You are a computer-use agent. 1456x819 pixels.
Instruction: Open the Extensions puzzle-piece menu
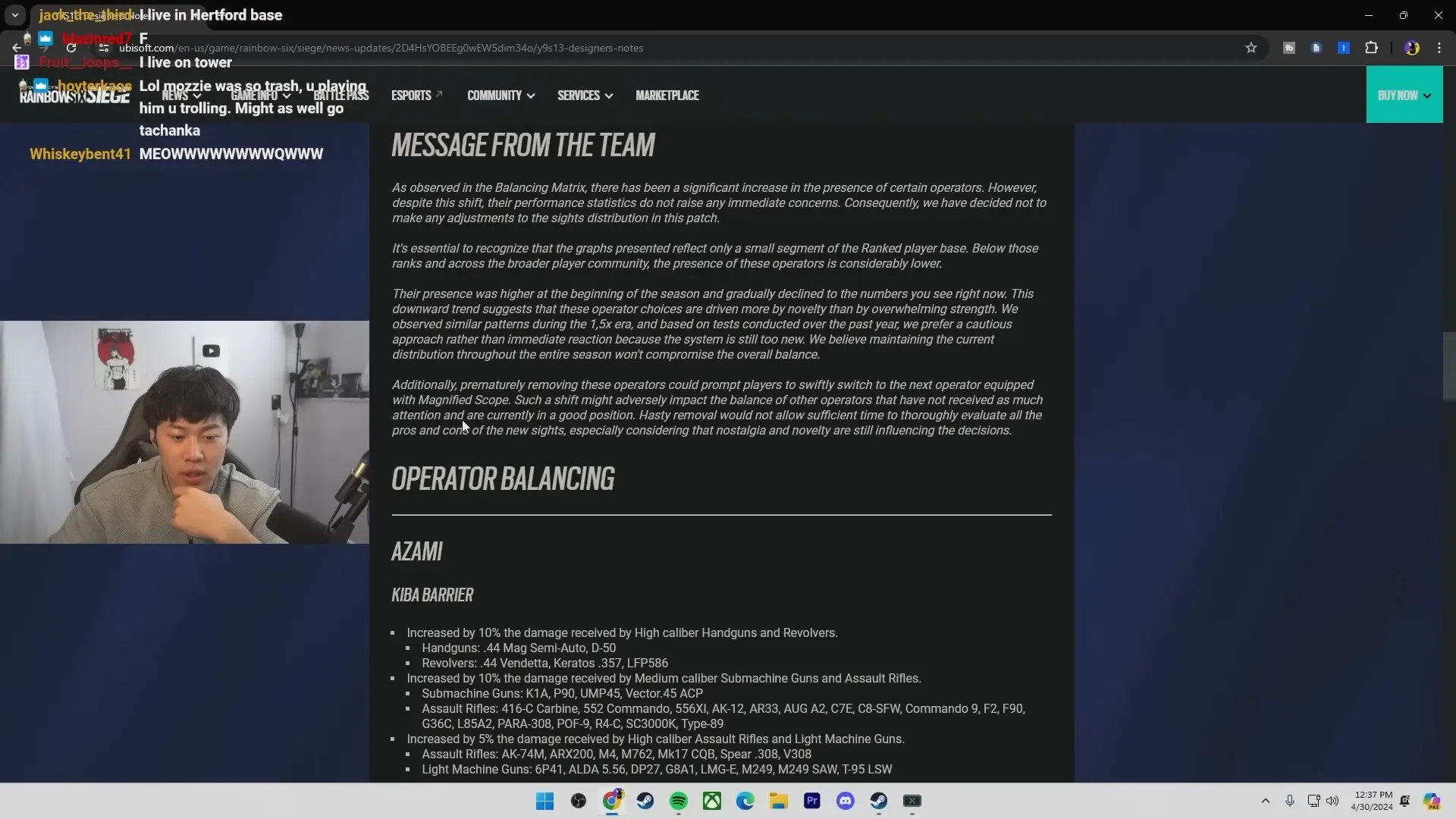[x=1371, y=48]
